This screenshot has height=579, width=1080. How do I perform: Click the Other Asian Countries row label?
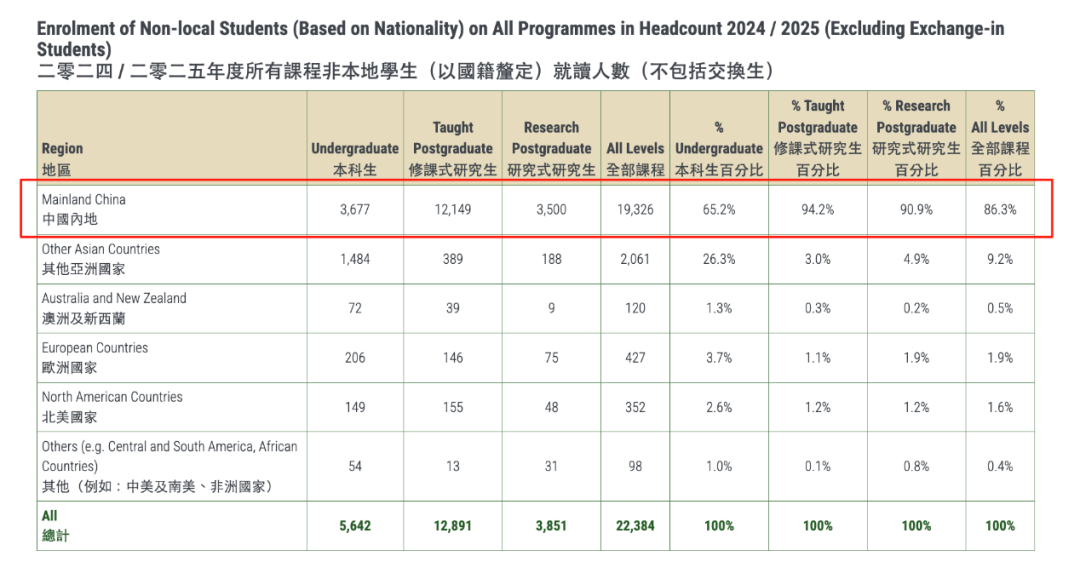click(100, 258)
